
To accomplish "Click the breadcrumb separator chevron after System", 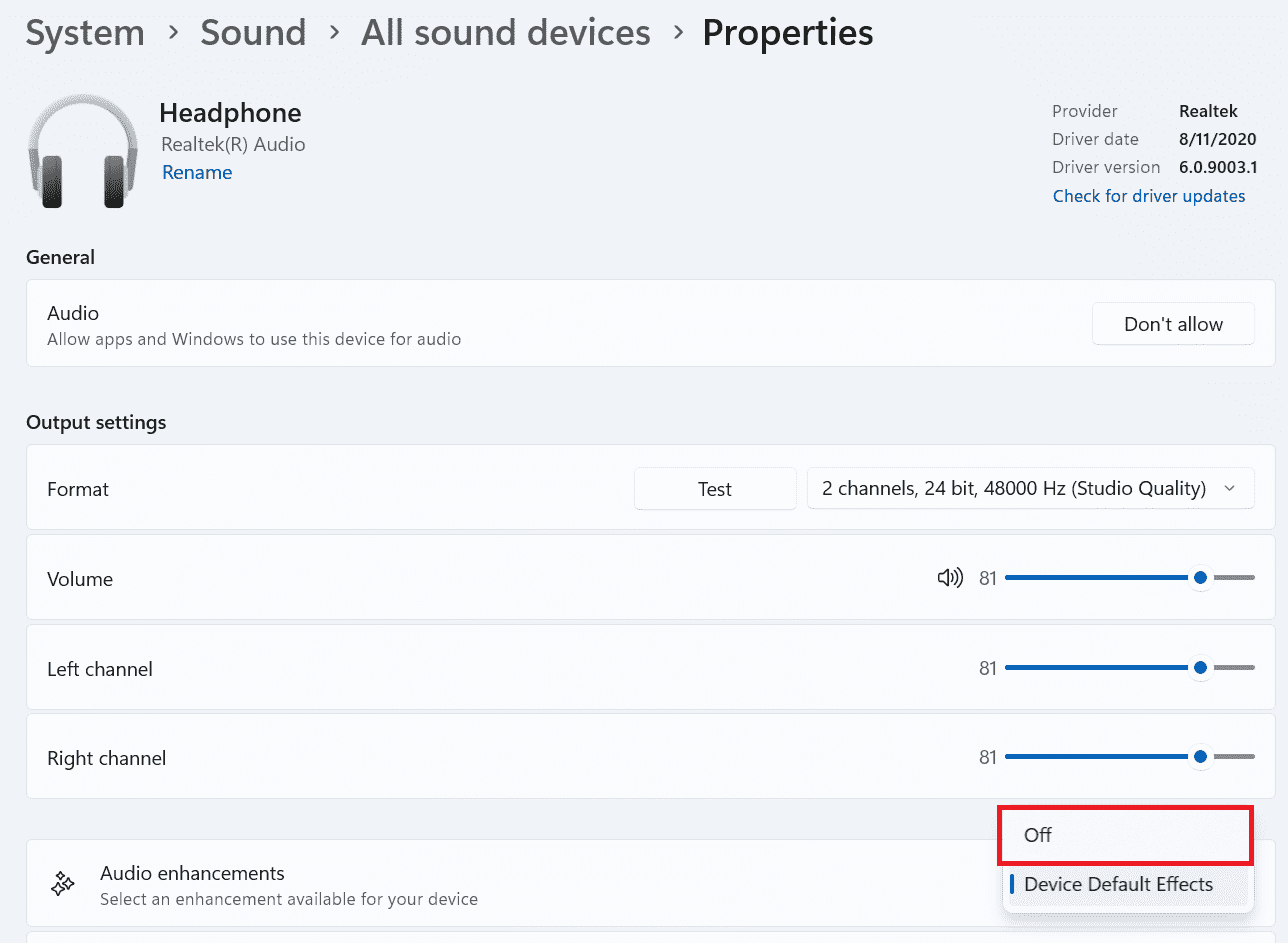I will click(172, 33).
